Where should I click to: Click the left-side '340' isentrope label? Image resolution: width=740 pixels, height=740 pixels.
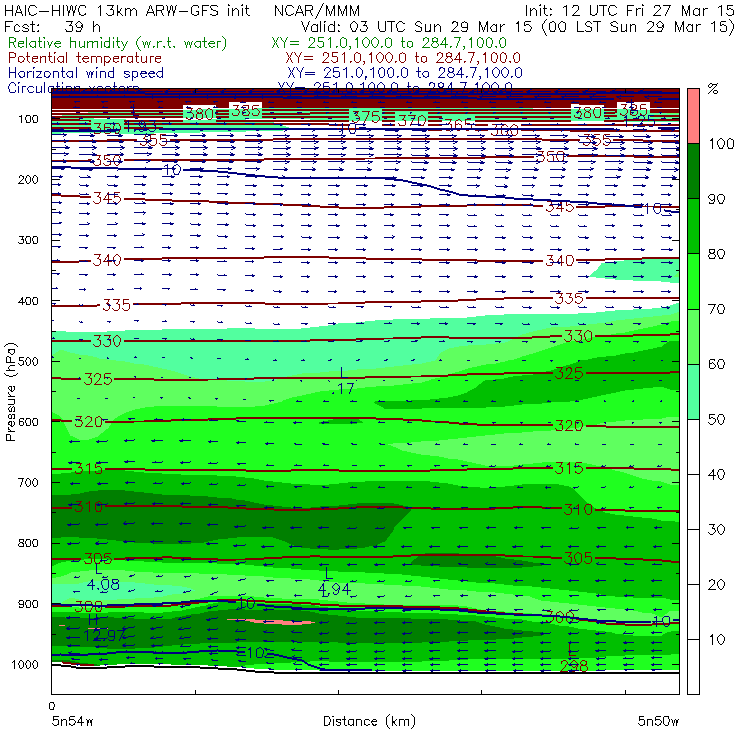[x=107, y=260]
